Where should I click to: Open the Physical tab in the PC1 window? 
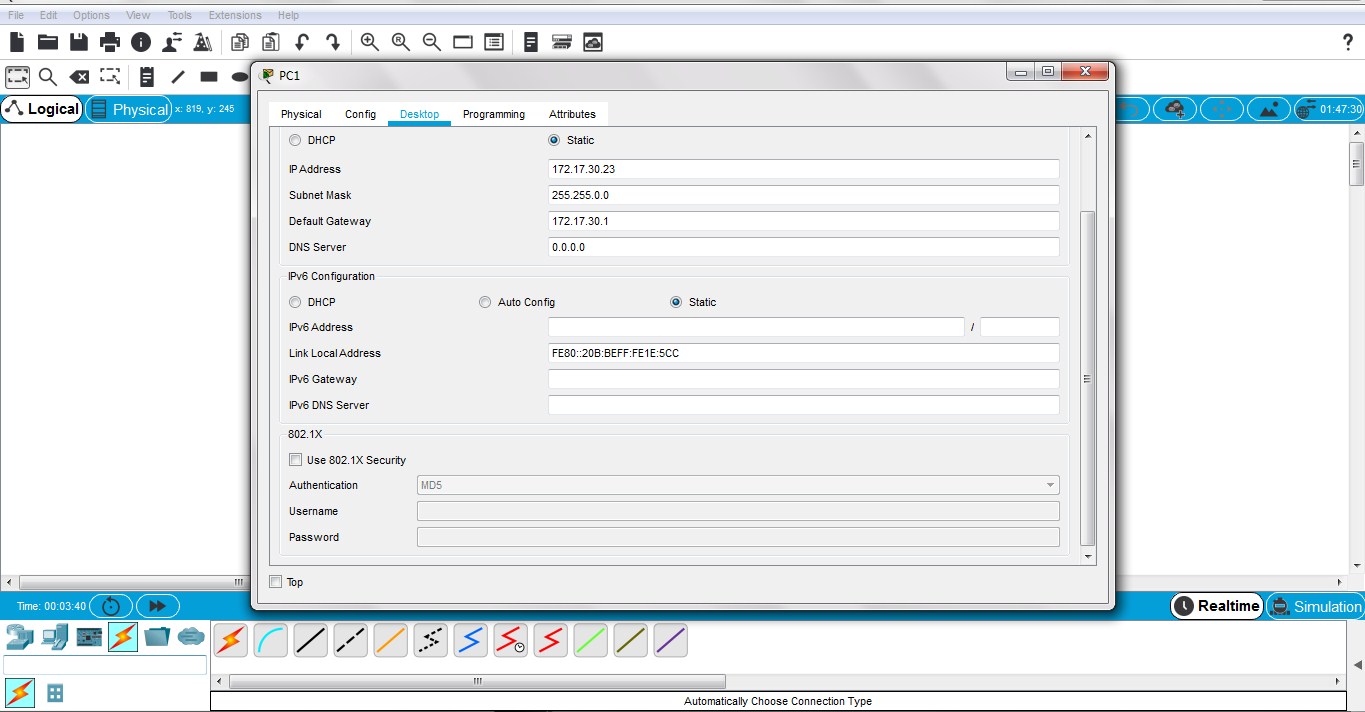[301, 114]
